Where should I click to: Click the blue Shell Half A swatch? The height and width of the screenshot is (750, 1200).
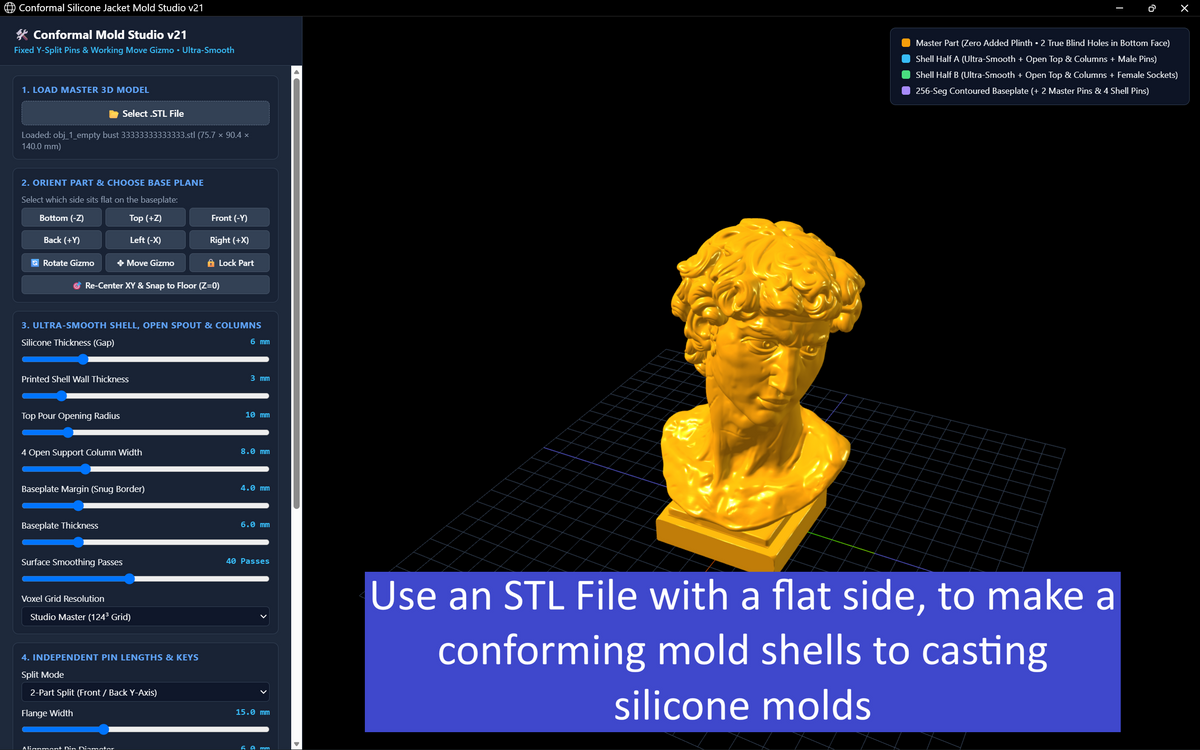[x=905, y=59]
